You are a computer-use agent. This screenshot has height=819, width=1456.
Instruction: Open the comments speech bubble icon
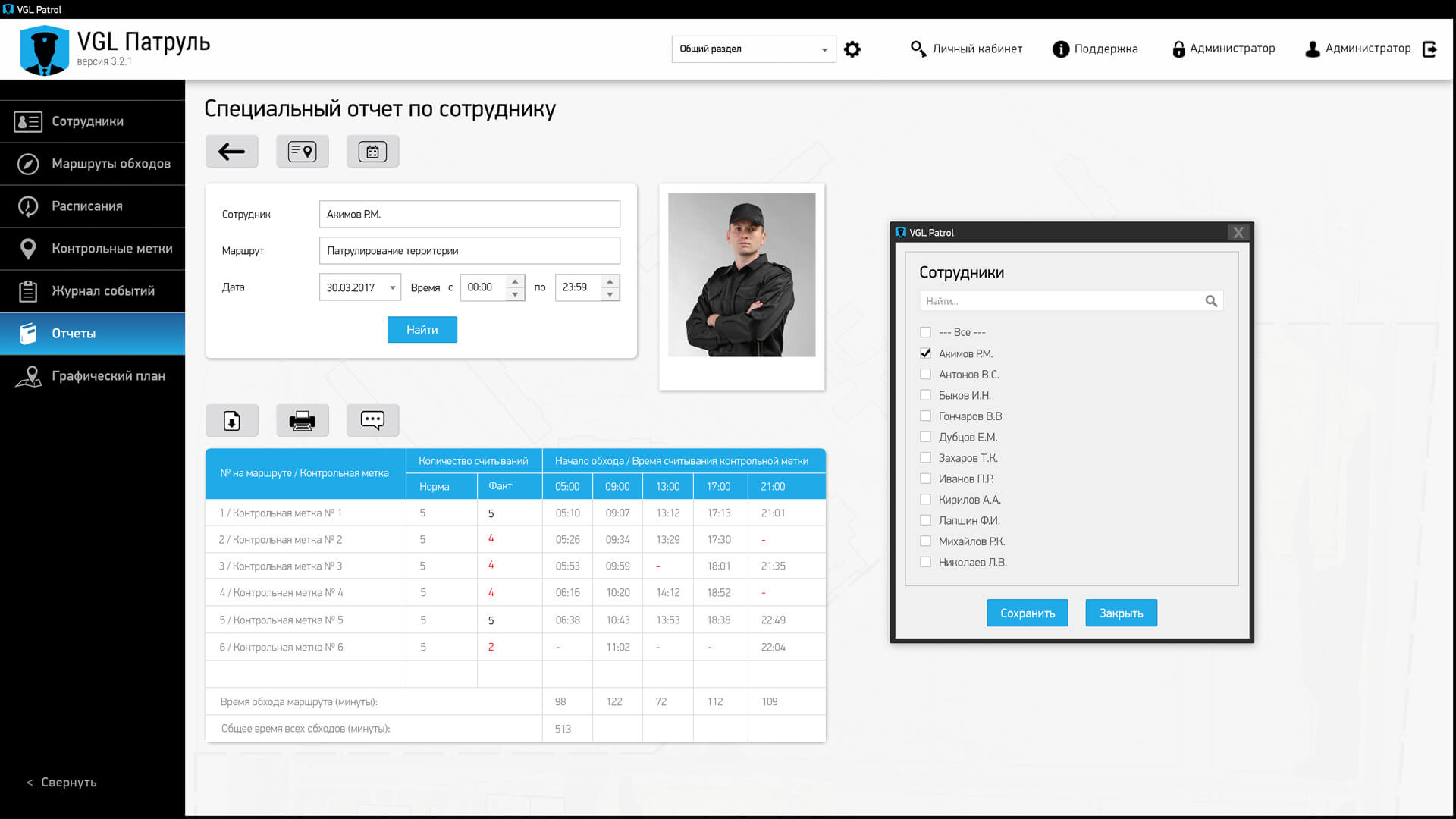pos(372,420)
